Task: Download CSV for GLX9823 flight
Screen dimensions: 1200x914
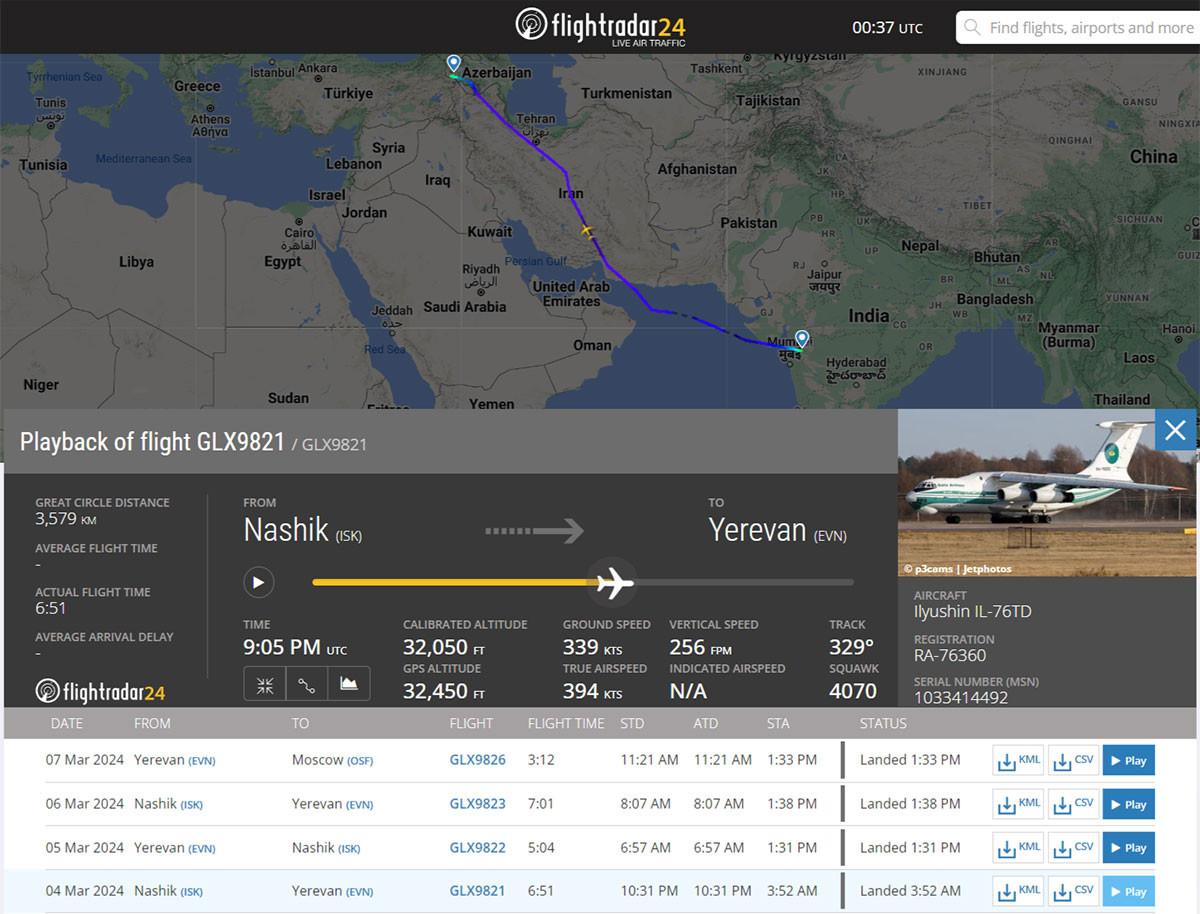Action: coord(1073,804)
